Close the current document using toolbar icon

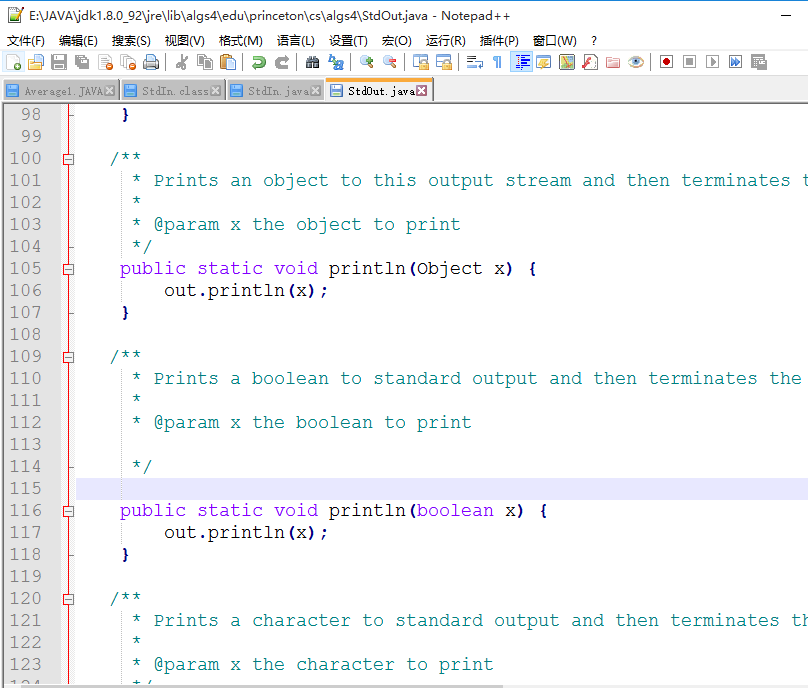tap(105, 62)
